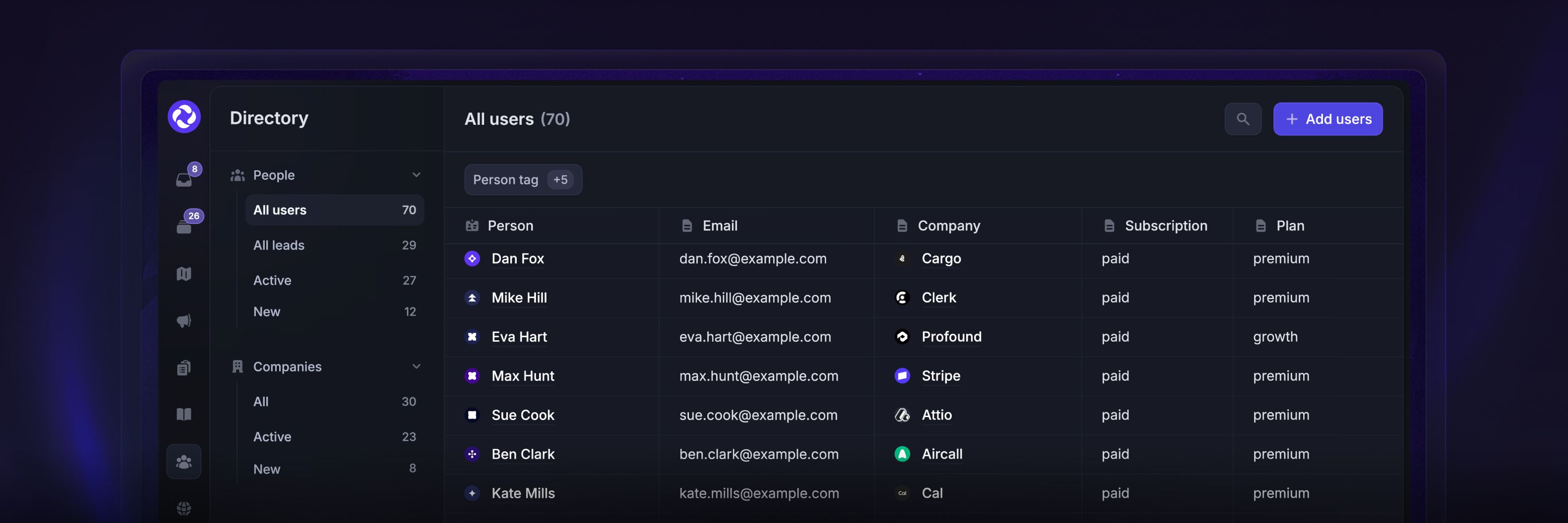This screenshot has width=1568, height=523.
Task: Open the megaphone announcements icon
Action: 184,321
